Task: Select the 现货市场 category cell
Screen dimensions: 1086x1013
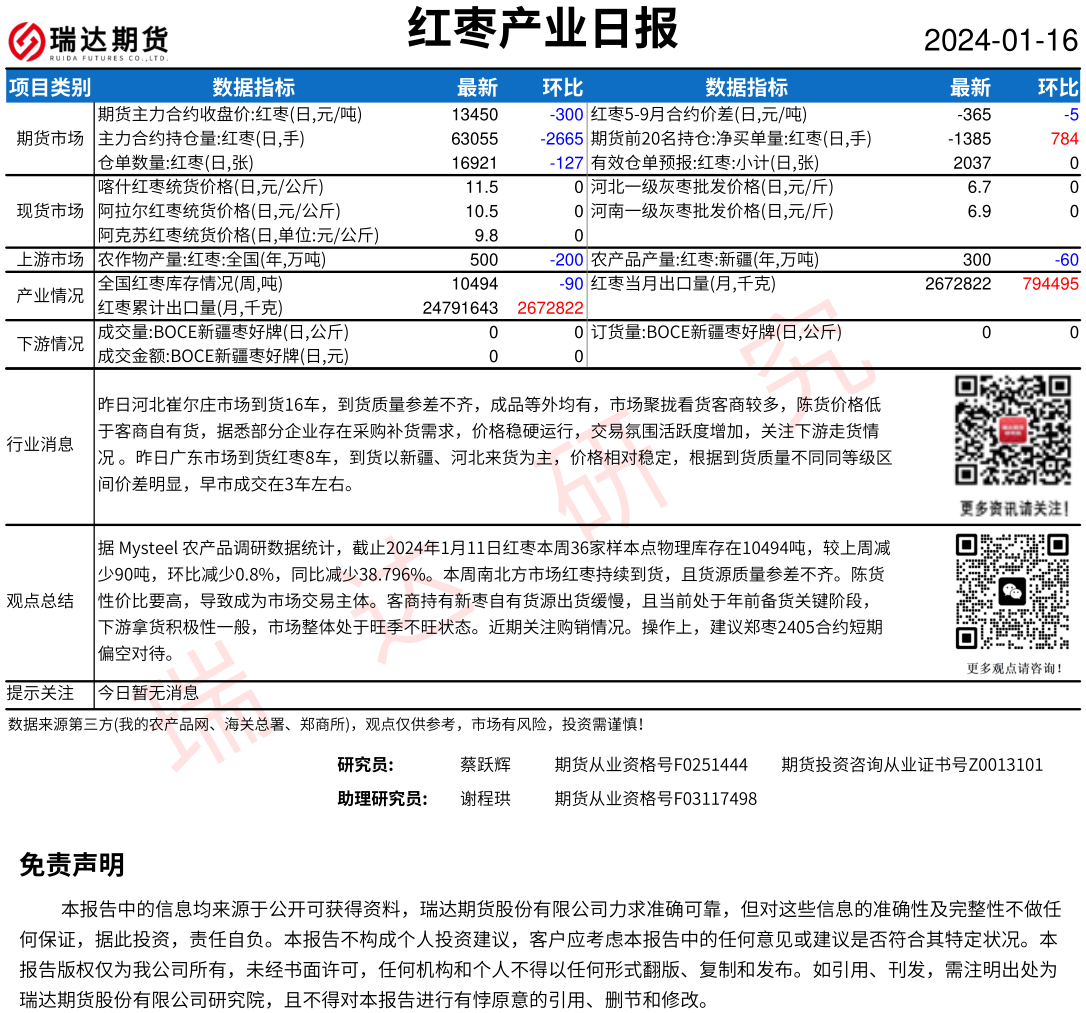Action: 50,211
